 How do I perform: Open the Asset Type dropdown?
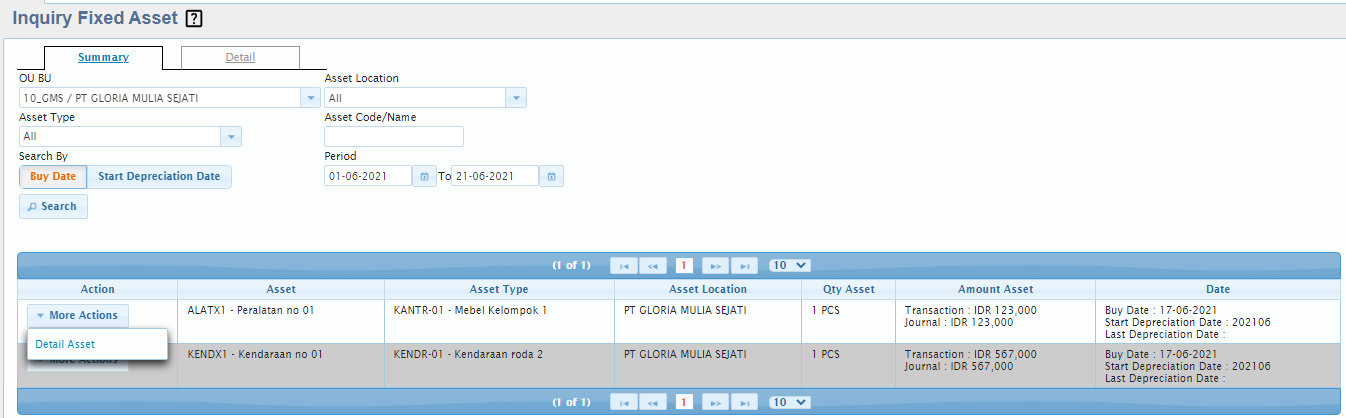coord(231,137)
